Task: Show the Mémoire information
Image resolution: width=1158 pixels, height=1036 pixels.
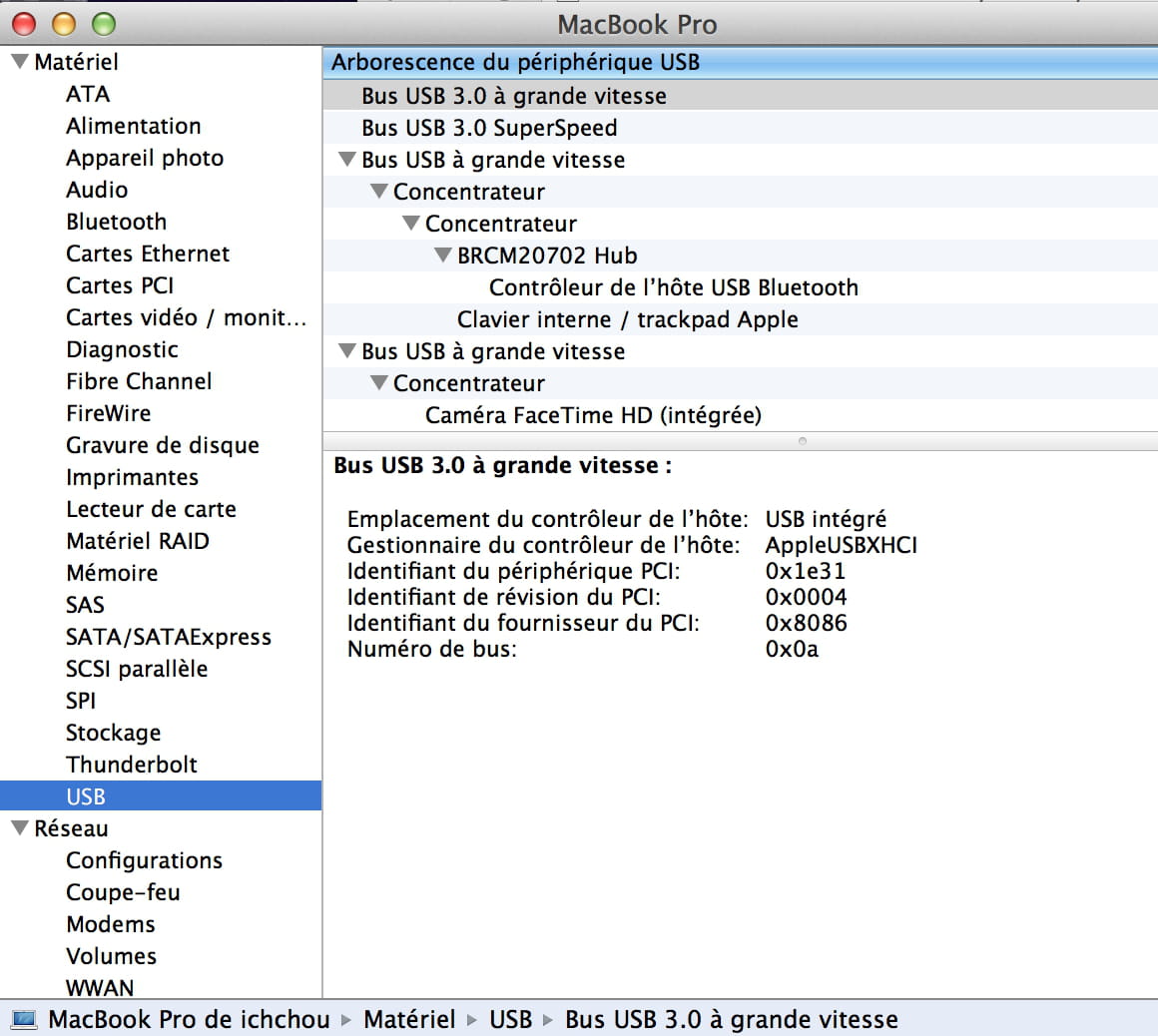Action: pos(112,573)
